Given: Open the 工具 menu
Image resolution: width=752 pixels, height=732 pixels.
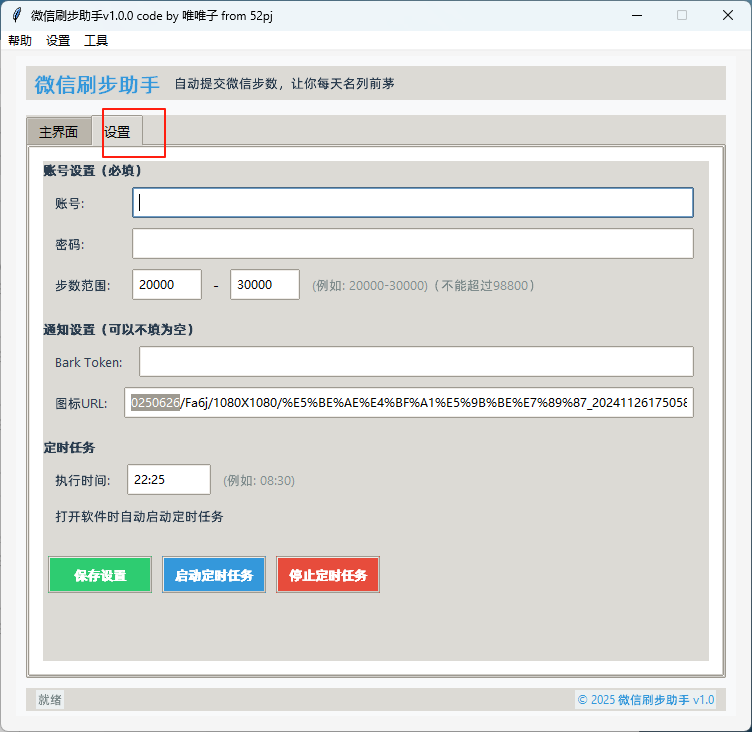Looking at the screenshot, I should 96,40.
